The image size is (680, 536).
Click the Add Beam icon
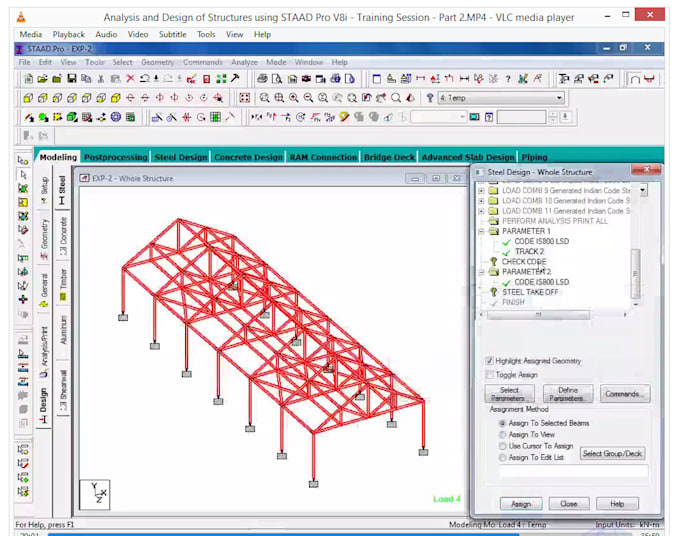[29, 117]
